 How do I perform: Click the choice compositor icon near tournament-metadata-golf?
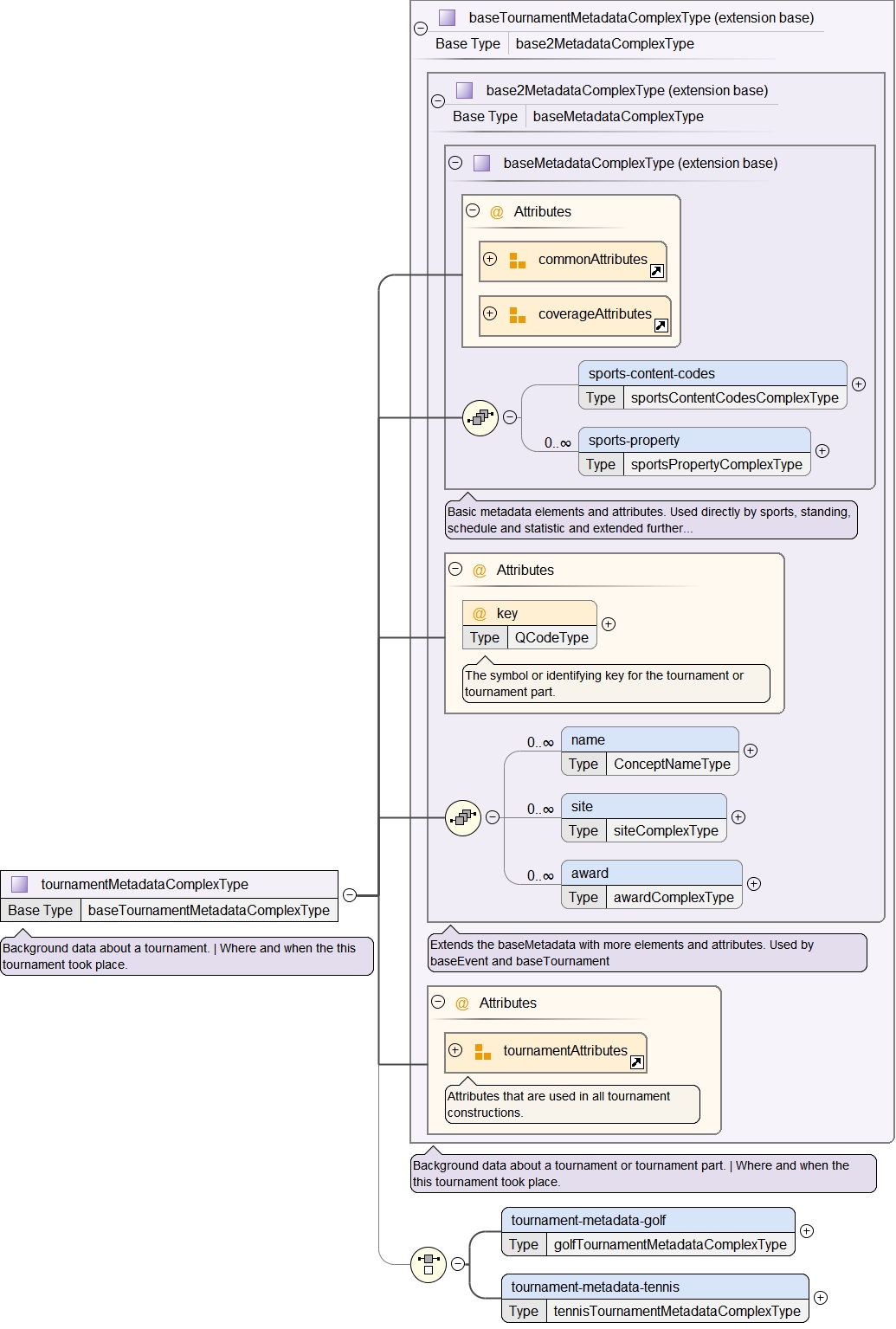point(429,1264)
